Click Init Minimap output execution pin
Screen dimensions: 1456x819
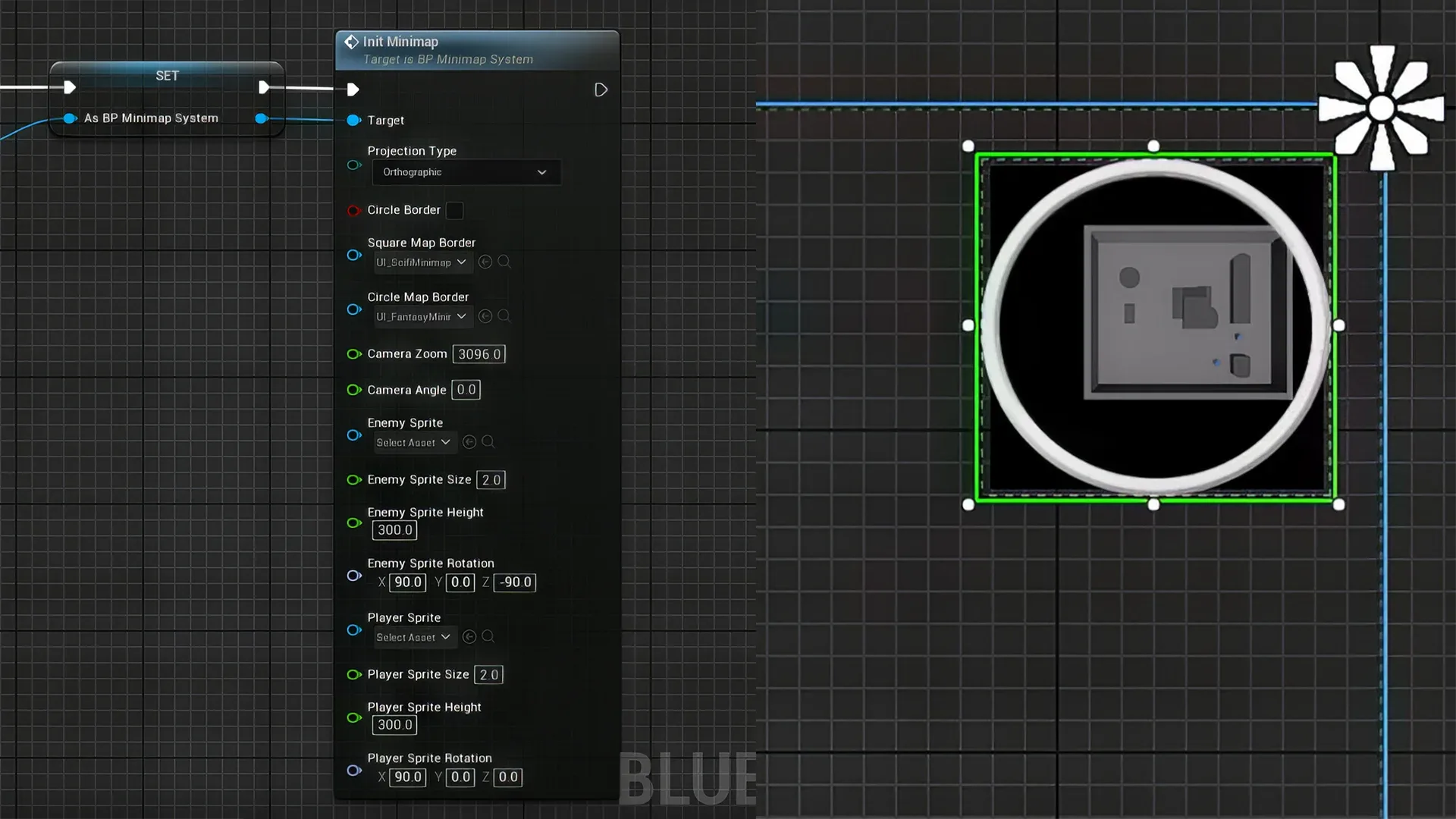[601, 90]
